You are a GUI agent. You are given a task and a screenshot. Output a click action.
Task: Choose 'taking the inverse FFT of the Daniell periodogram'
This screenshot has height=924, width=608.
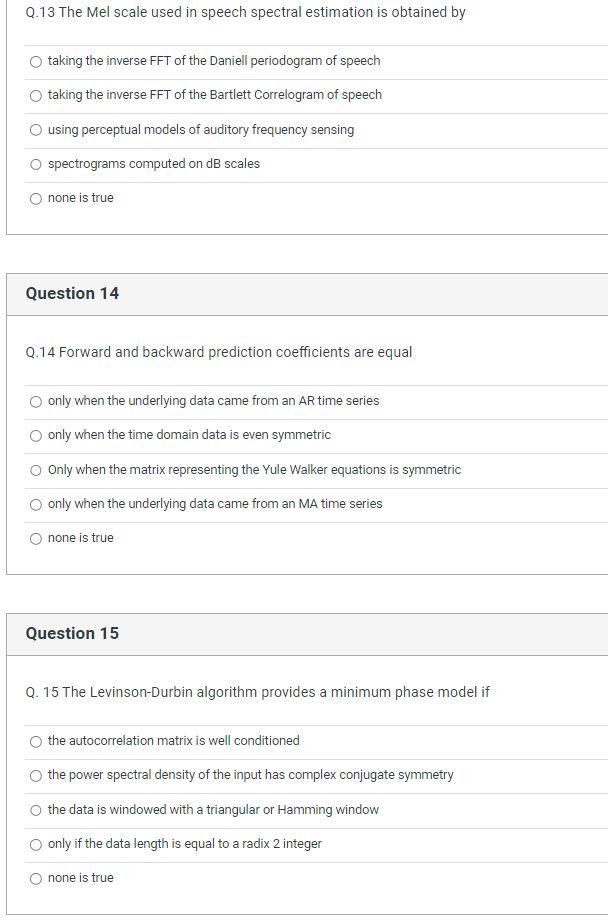[x=37, y=60]
